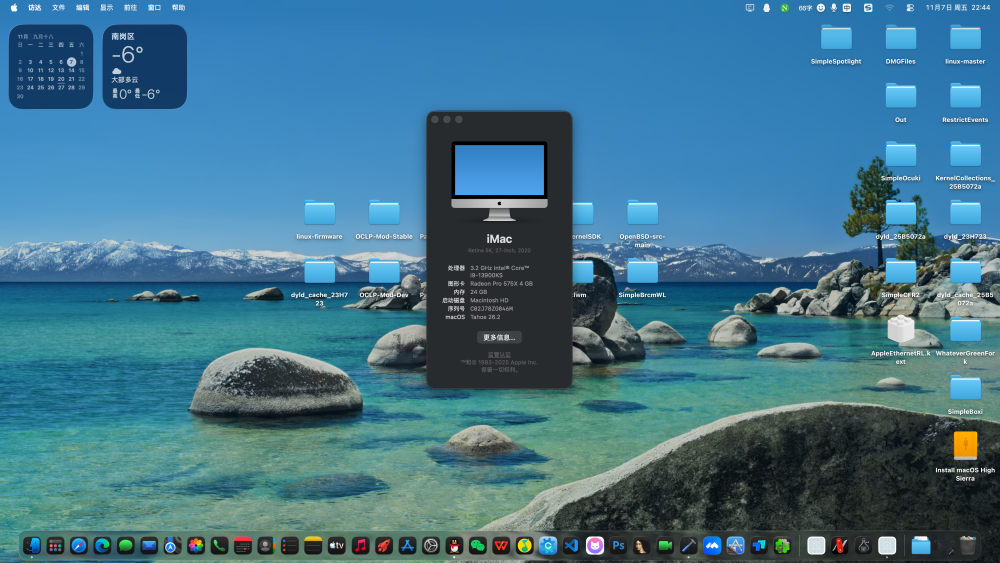Launch WPS Office from the Dock
The image size is (1000, 563).
coord(501,546)
